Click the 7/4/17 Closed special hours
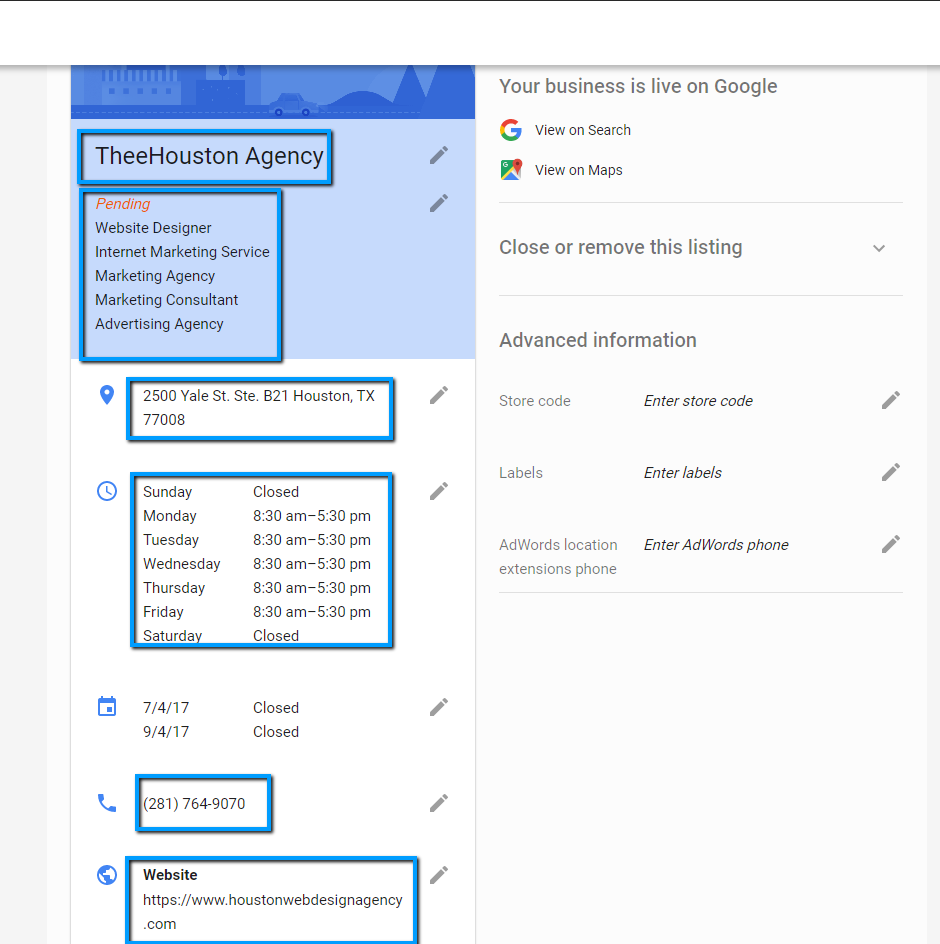 click(221, 707)
